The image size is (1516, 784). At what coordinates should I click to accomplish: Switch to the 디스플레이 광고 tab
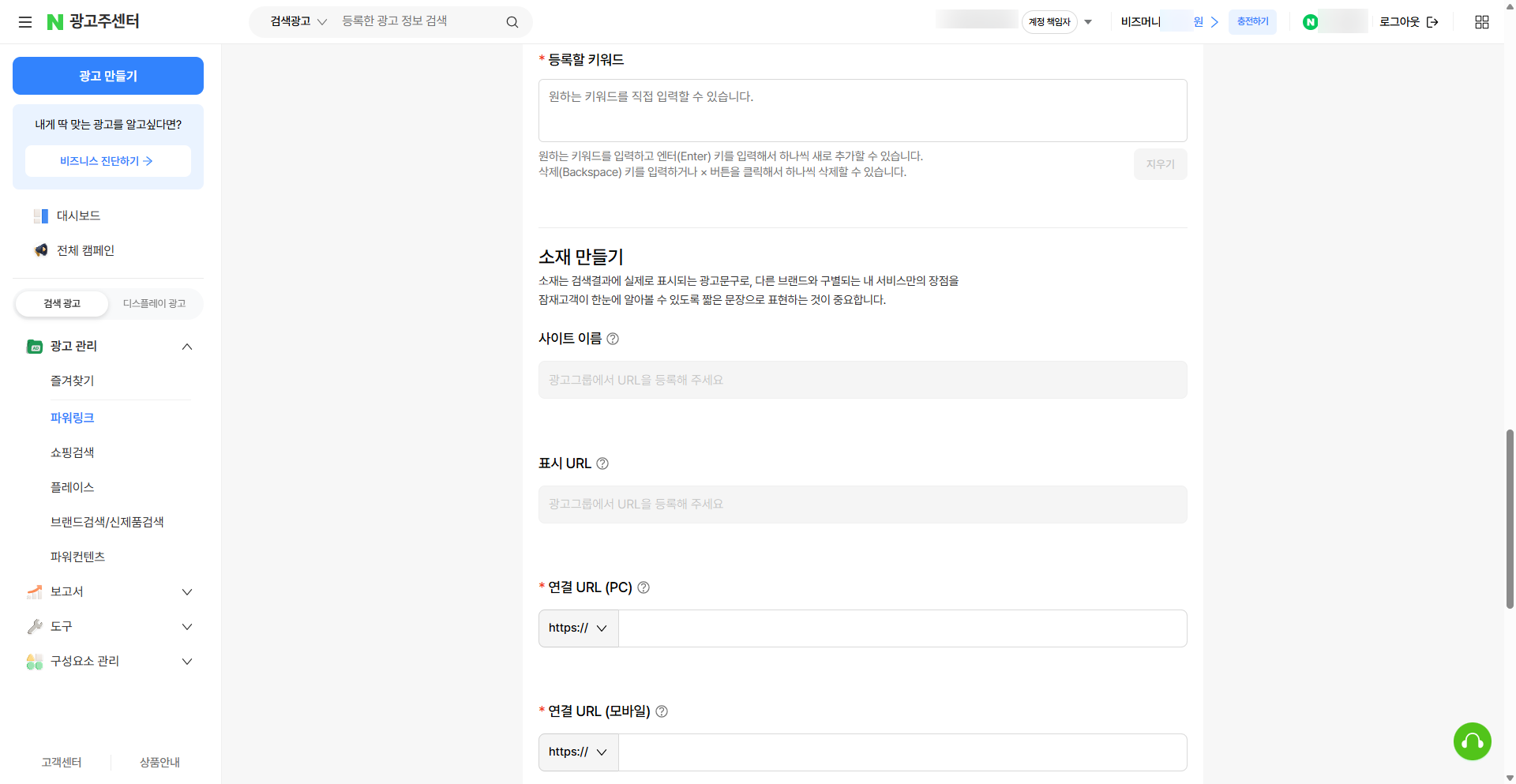[154, 304]
